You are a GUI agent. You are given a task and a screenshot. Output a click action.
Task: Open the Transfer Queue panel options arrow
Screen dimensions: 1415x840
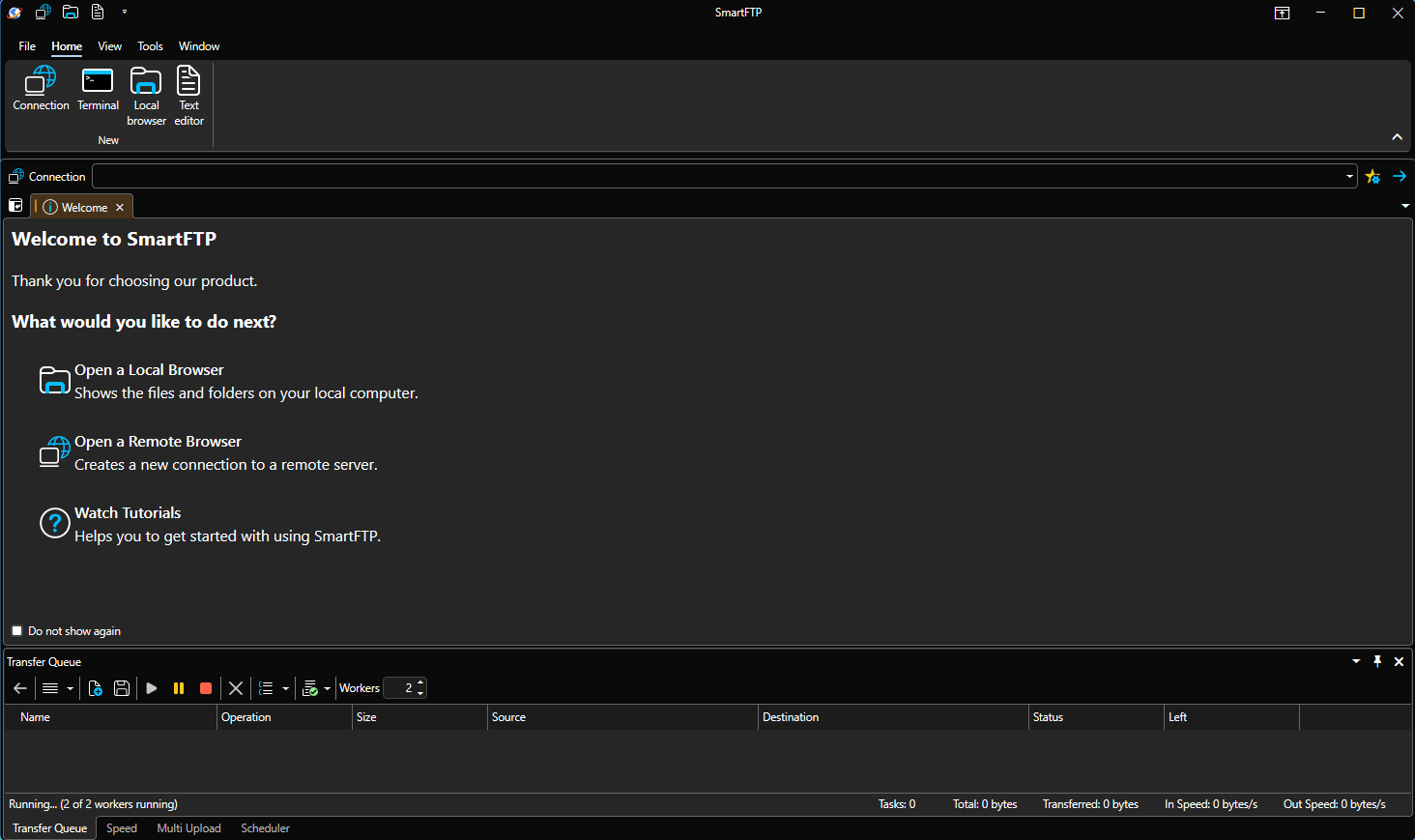point(1356,661)
